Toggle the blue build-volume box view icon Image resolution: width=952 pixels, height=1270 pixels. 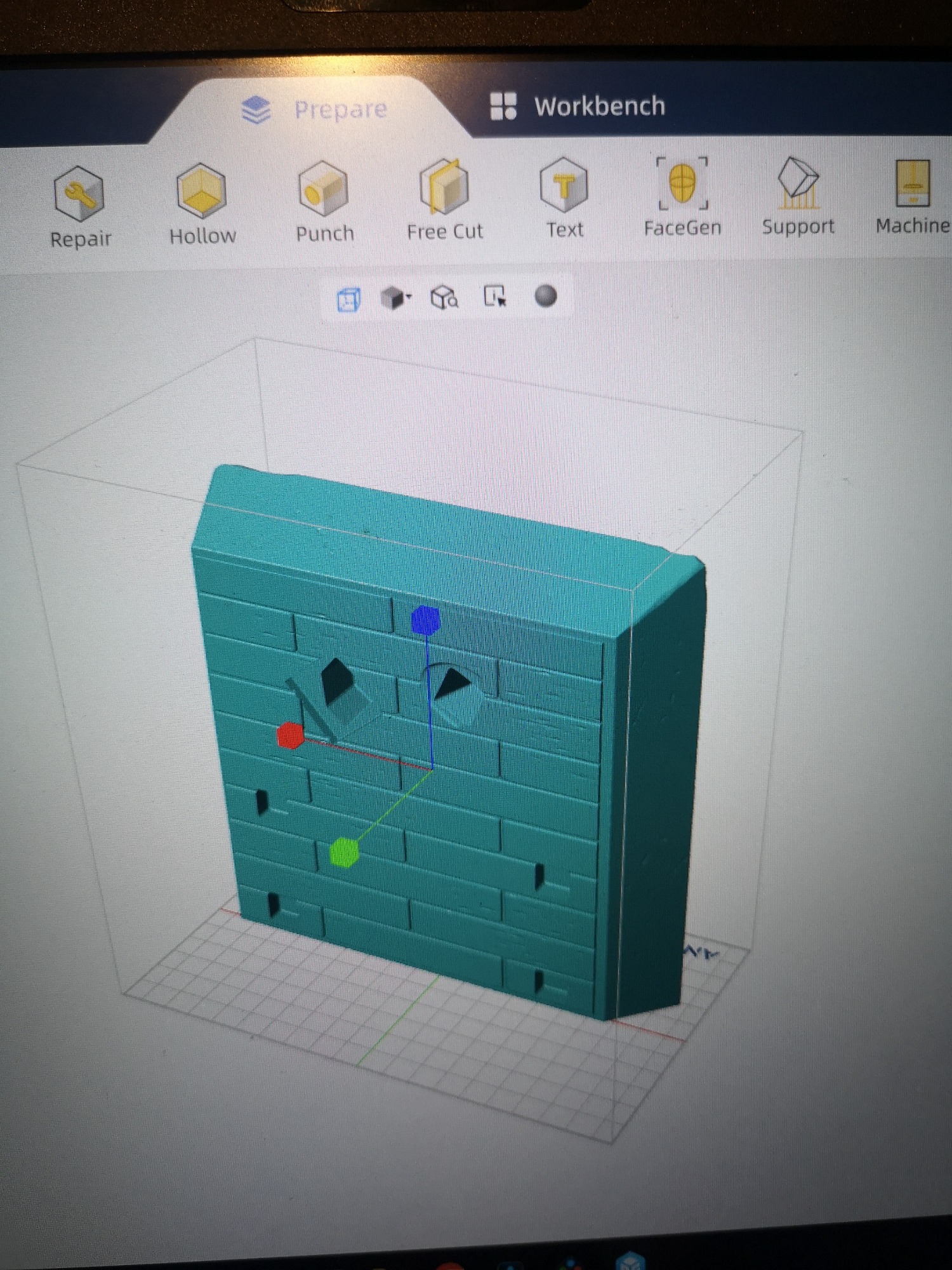coord(348,299)
